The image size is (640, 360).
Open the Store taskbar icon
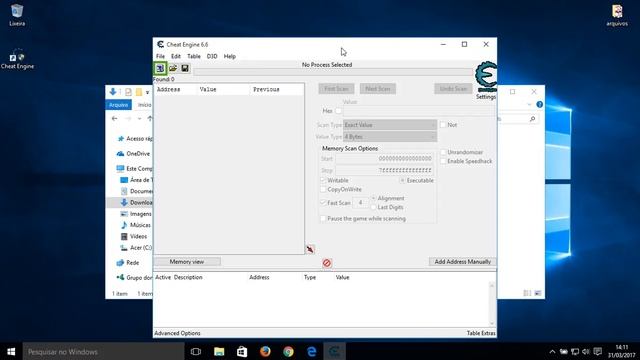pyautogui.click(x=242, y=351)
